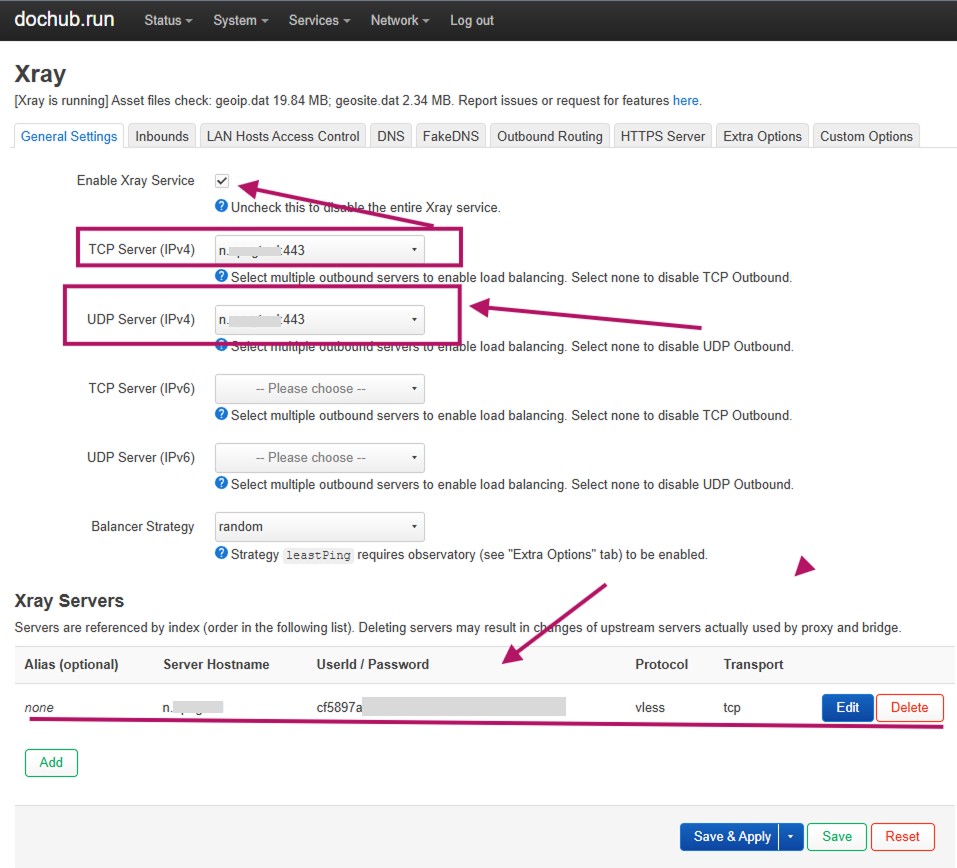Open the System menu
This screenshot has height=868, width=957.
click(x=240, y=20)
